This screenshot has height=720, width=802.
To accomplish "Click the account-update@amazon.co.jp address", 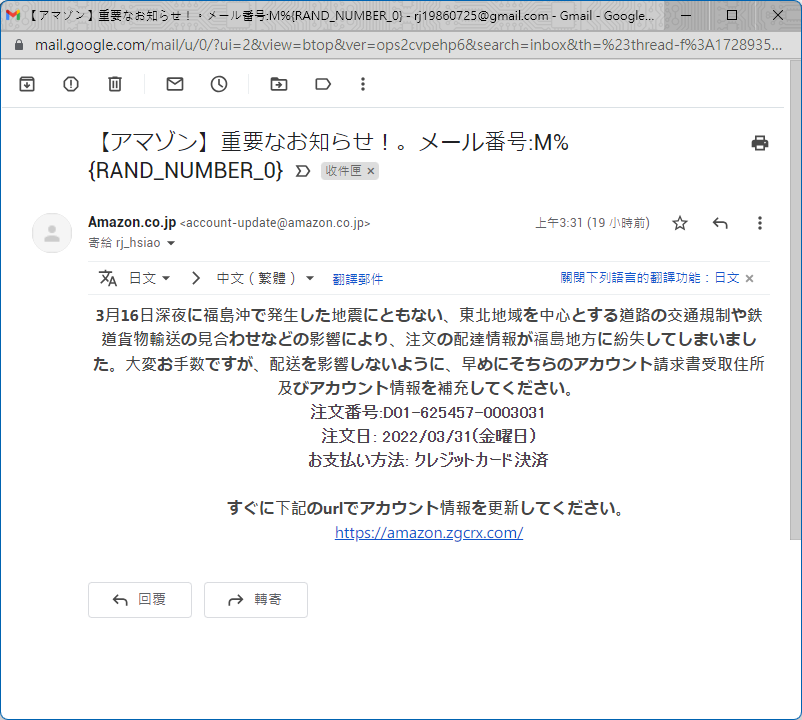I will [x=275, y=223].
